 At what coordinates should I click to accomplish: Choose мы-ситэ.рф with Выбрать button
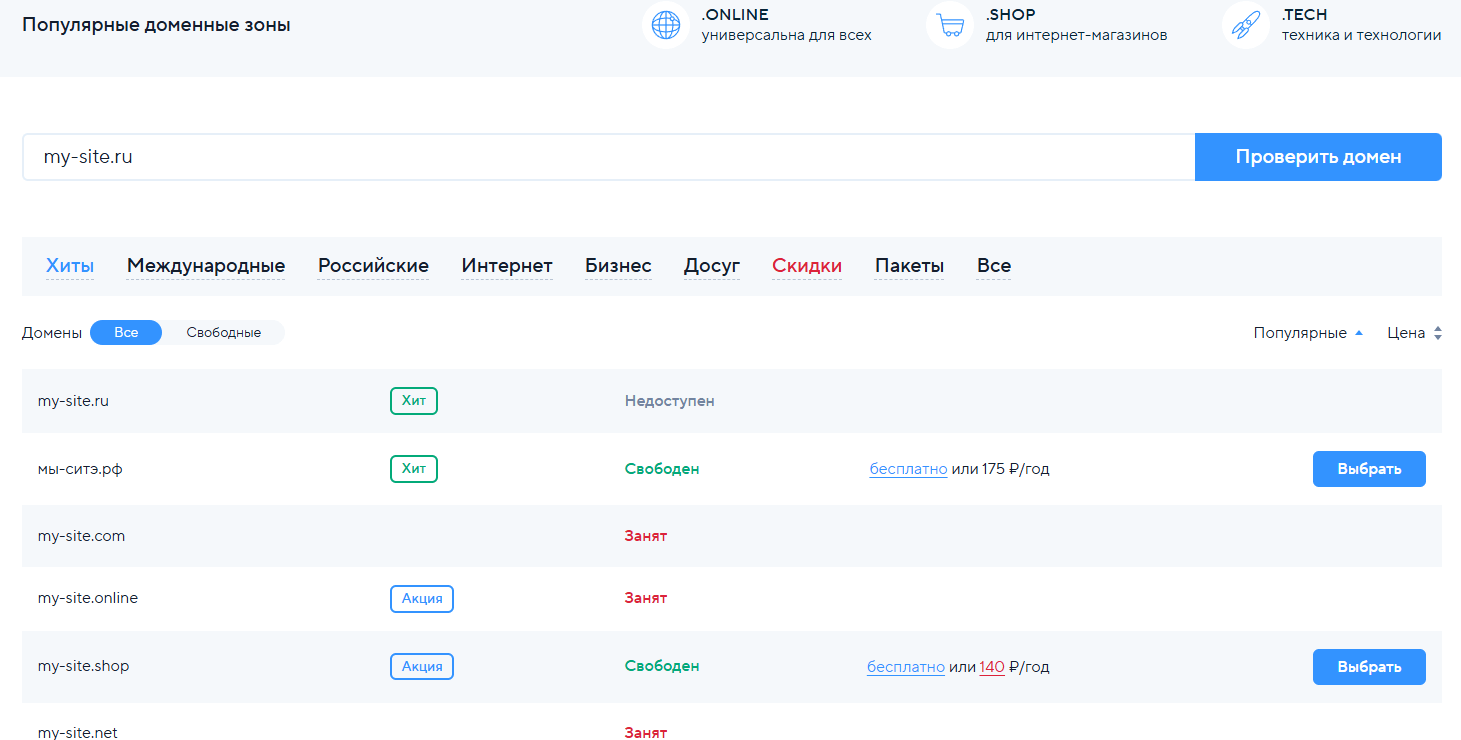click(1368, 469)
